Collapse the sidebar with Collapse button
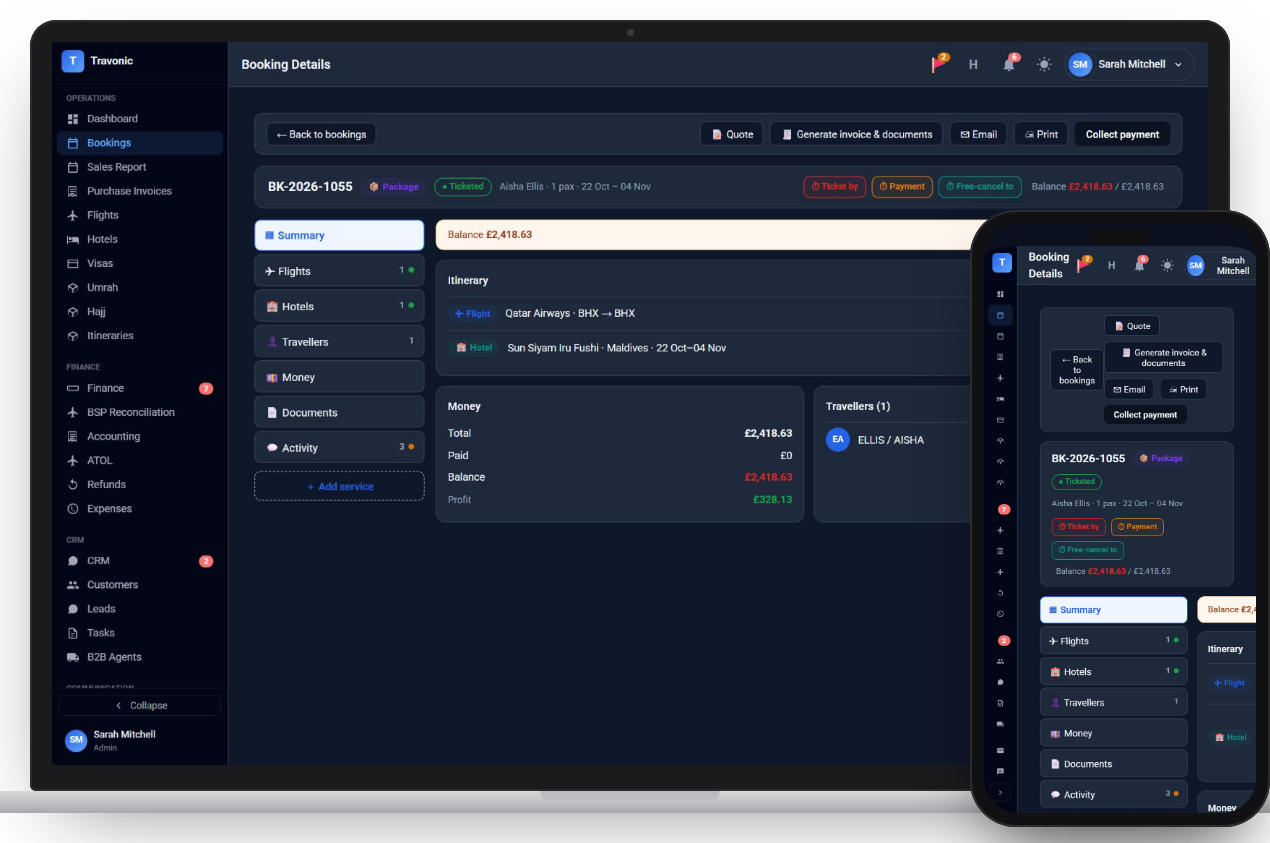Viewport: 1270px width, 843px height. coord(140,705)
